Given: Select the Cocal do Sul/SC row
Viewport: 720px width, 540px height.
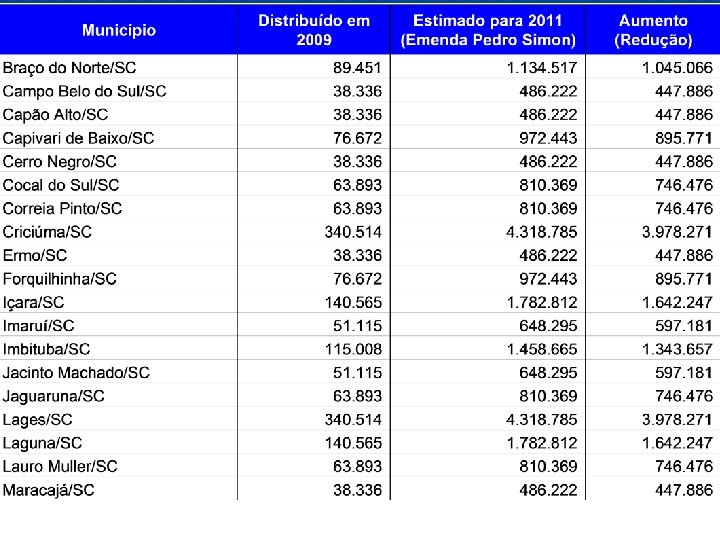Looking at the screenshot, I should click(x=360, y=185).
